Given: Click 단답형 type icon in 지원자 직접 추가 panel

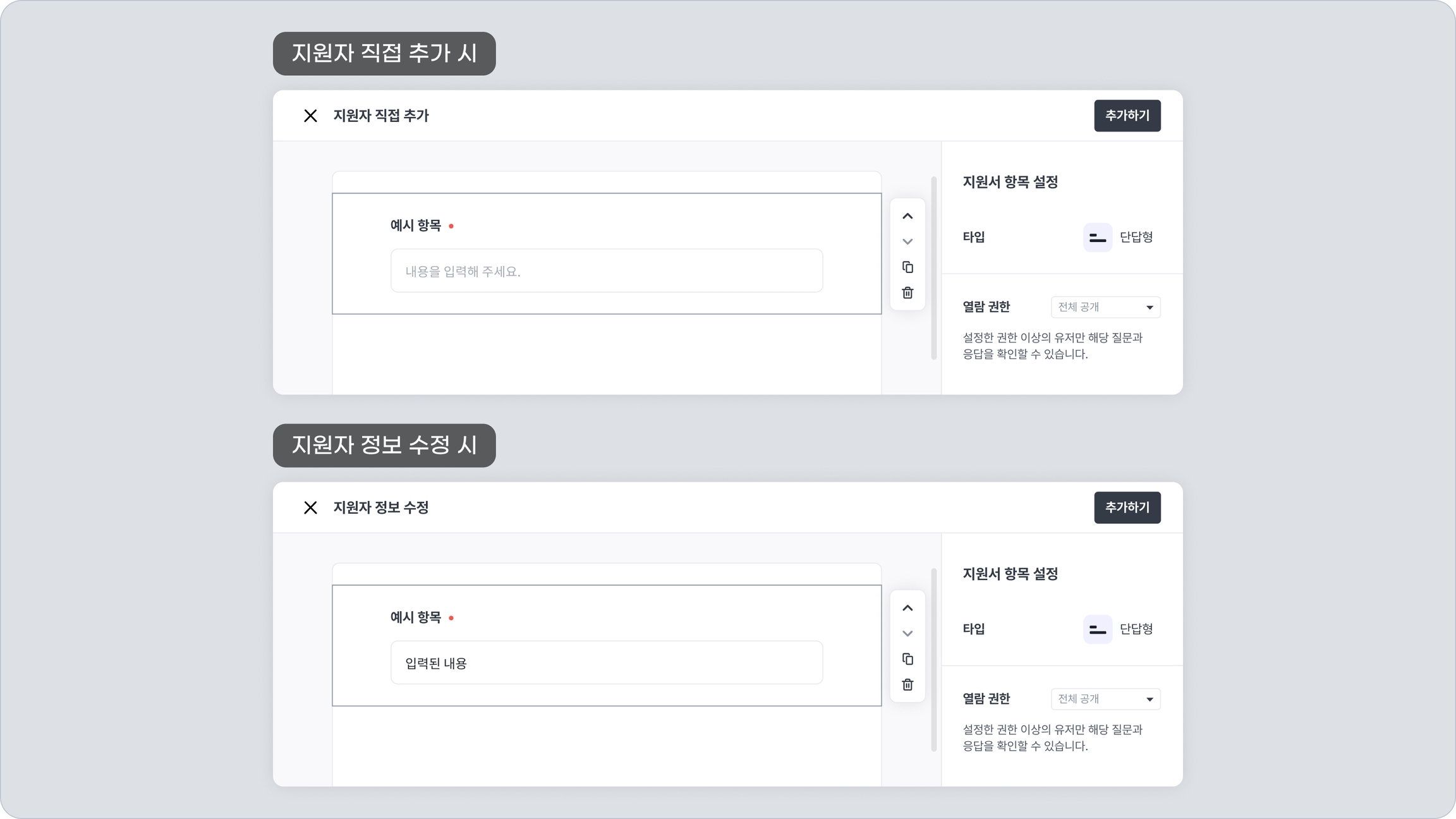Looking at the screenshot, I should [1098, 238].
